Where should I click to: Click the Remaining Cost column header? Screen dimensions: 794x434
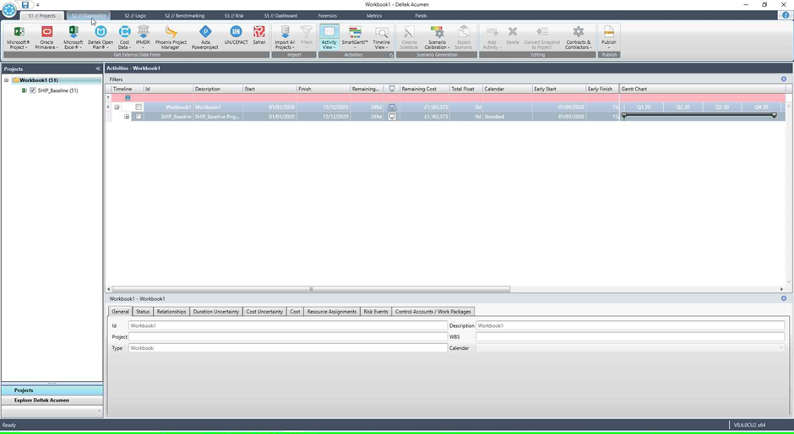424,89
